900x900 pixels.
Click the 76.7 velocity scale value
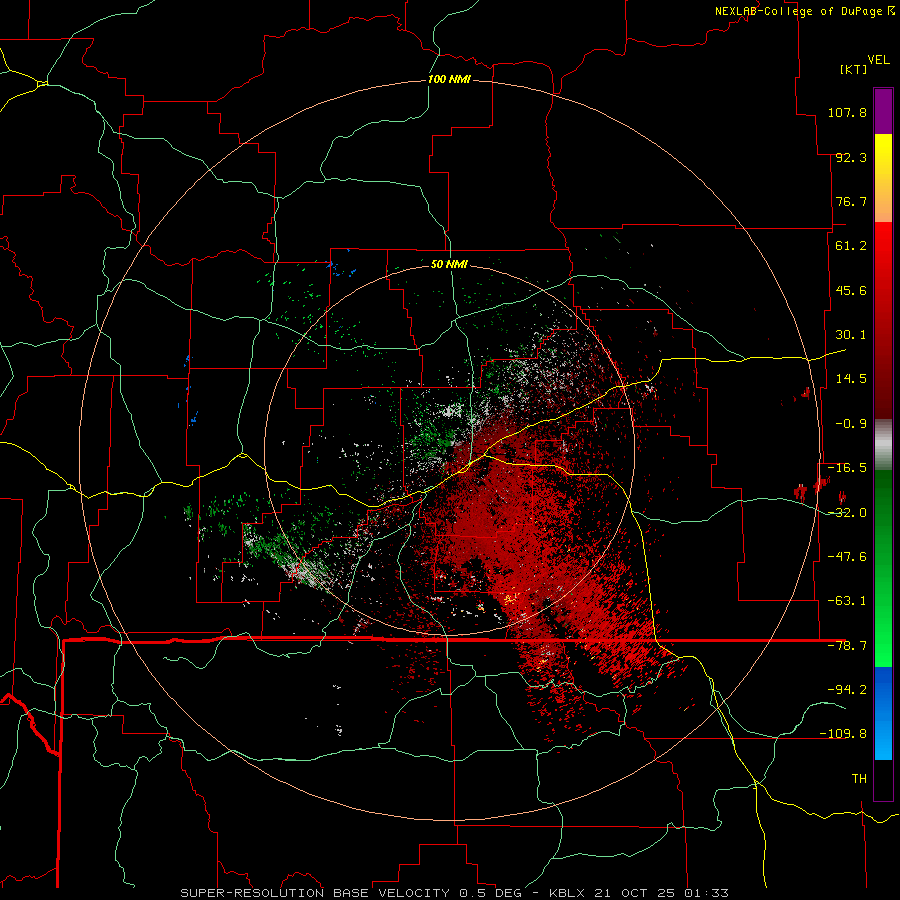click(x=851, y=201)
